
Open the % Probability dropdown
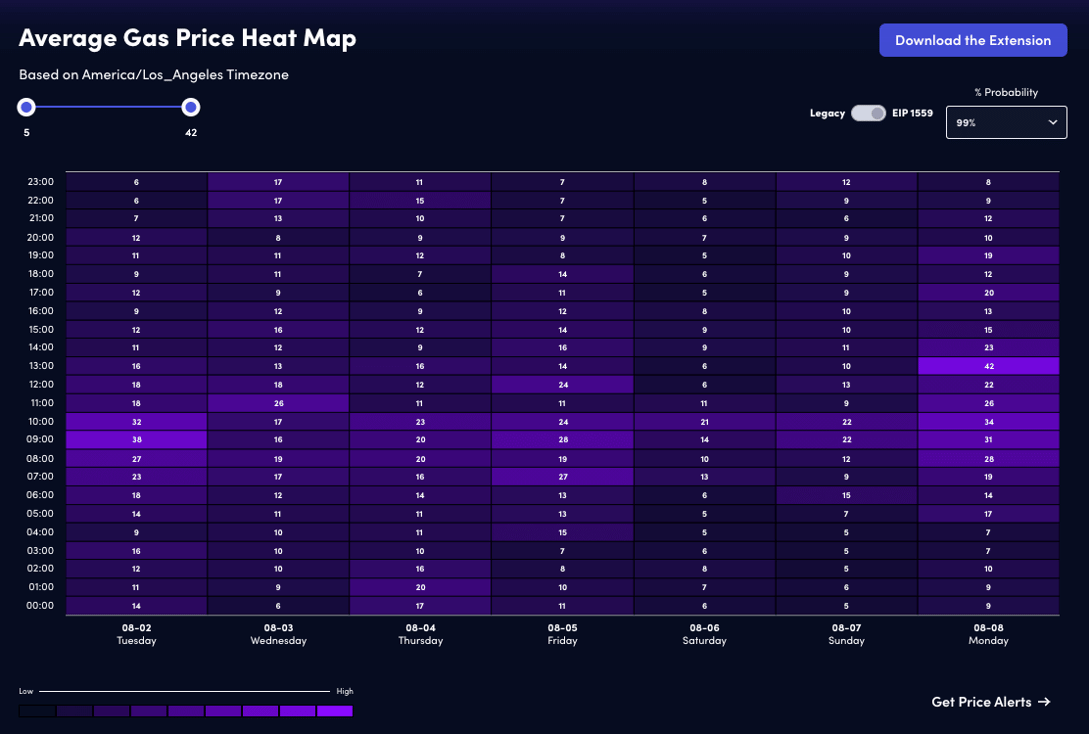(x=1006, y=122)
